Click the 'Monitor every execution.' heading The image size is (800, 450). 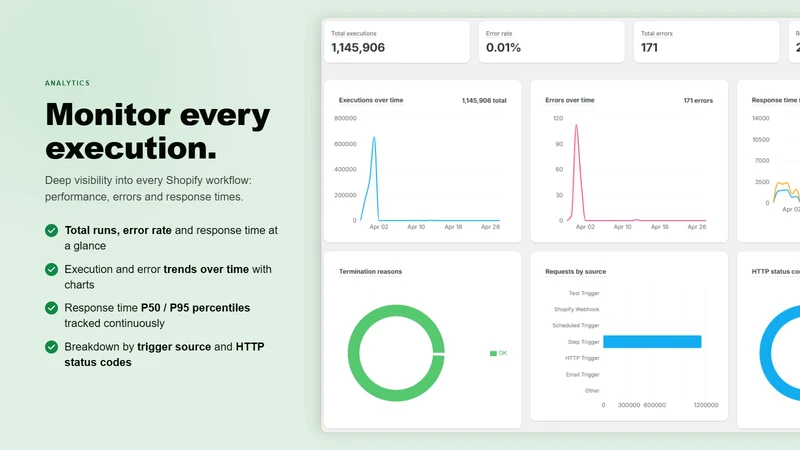158,131
